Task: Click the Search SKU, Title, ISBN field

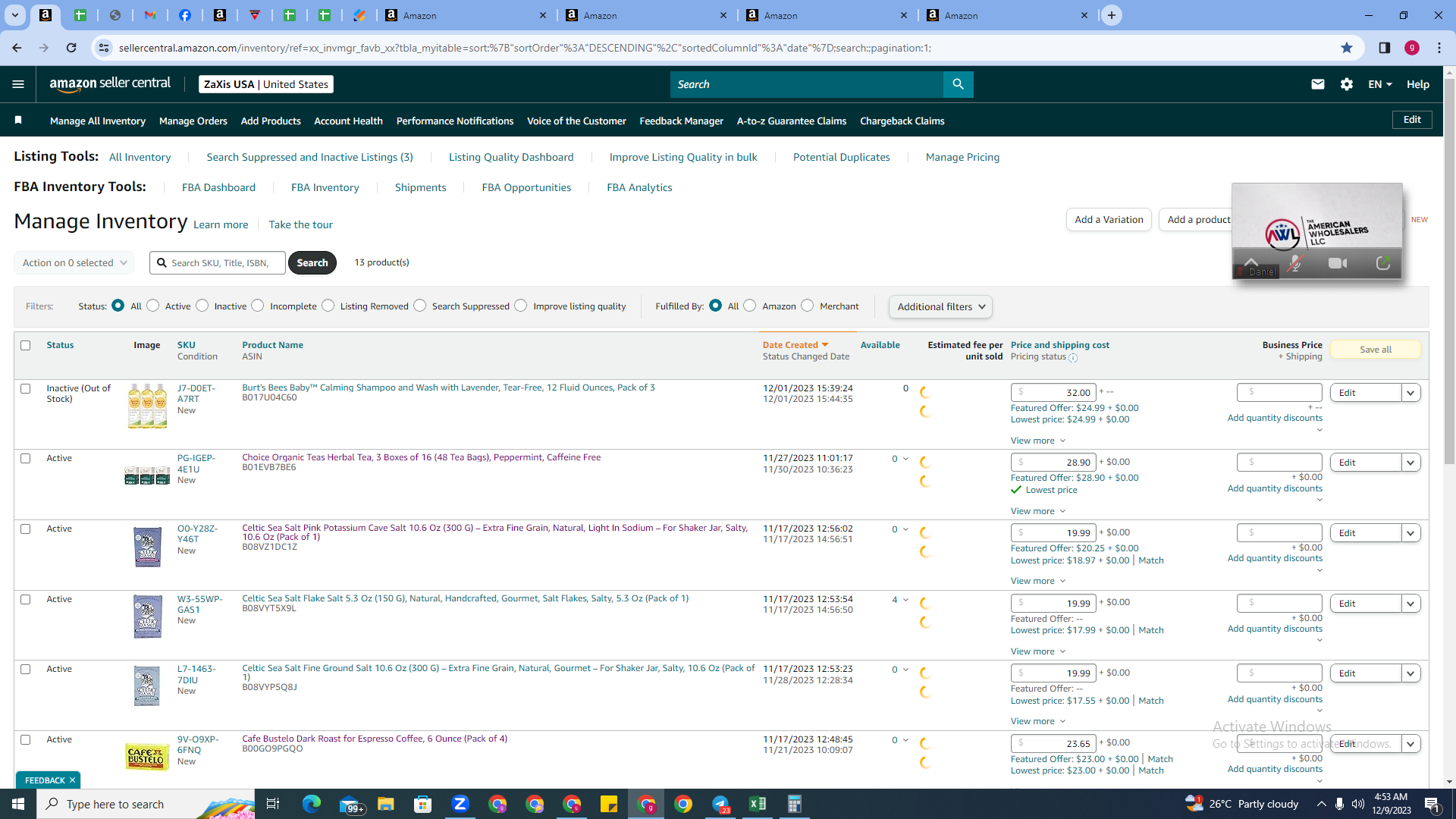Action: pyautogui.click(x=218, y=263)
